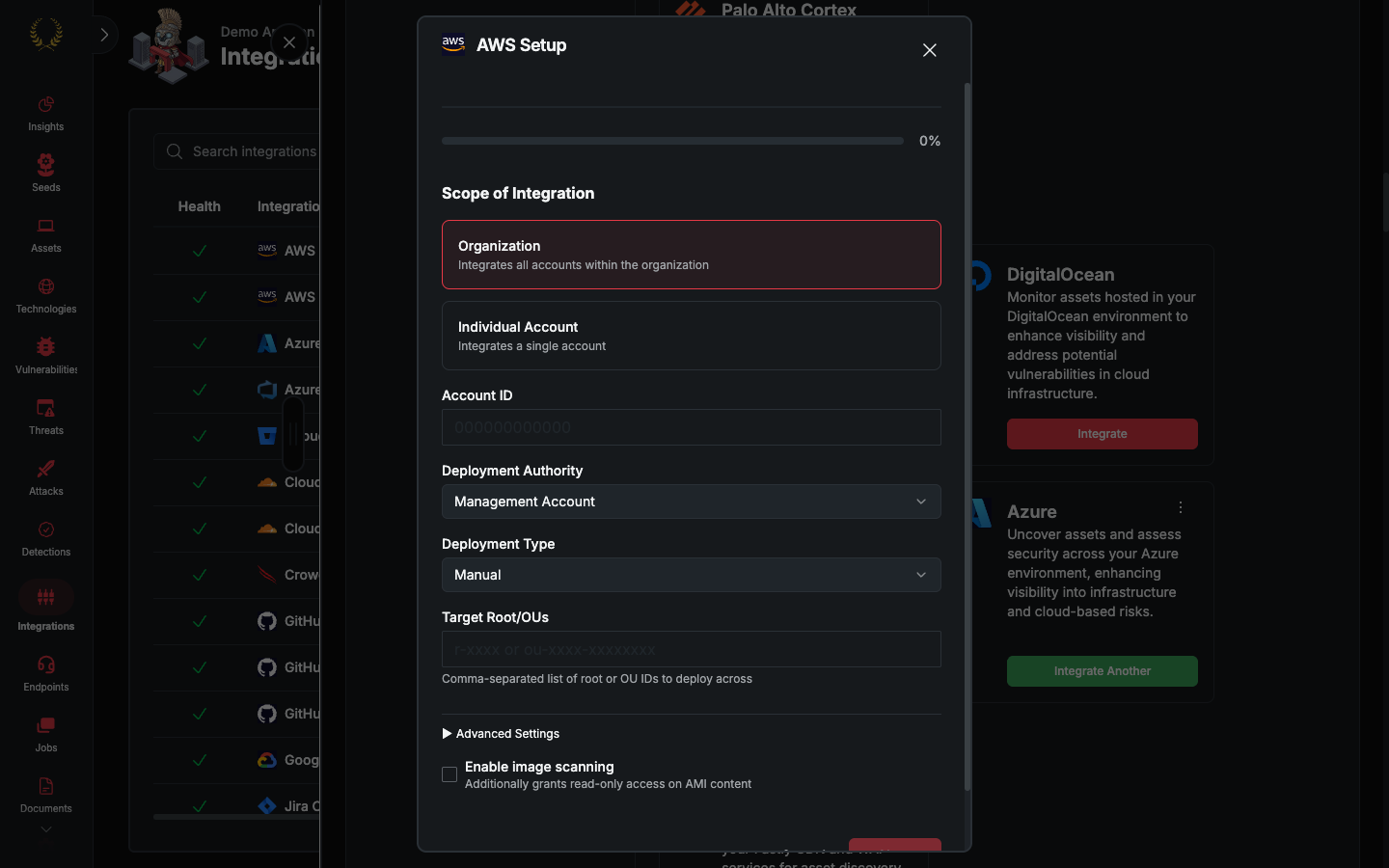This screenshot has height=868, width=1389.
Task: Click the health checkmark in Crowd row
Action: (200, 575)
